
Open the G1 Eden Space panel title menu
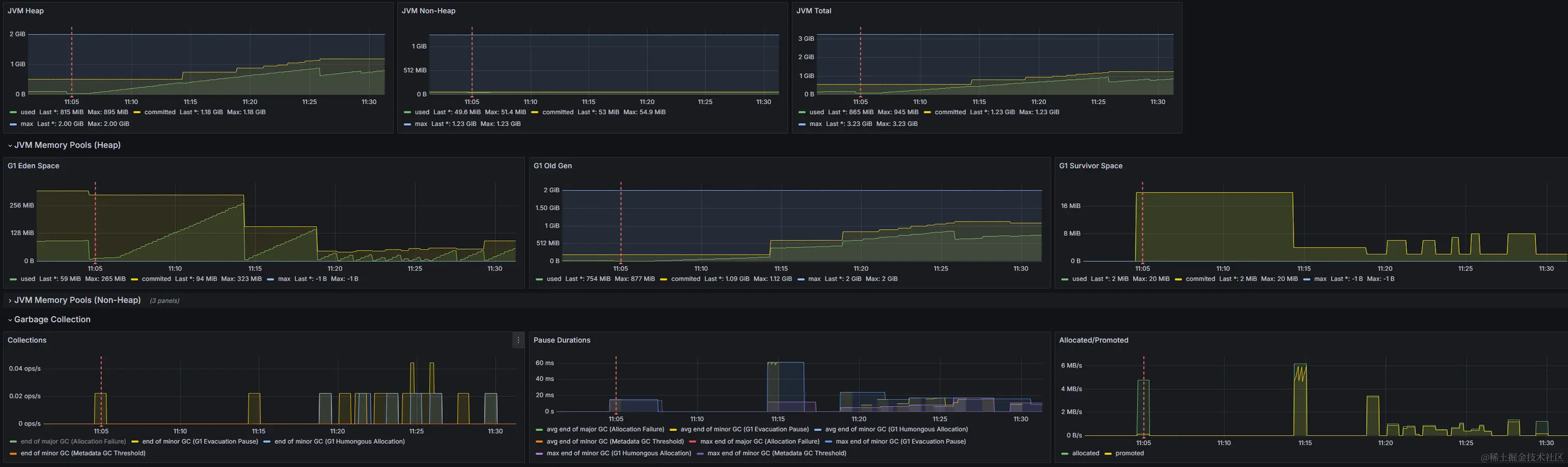tap(34, 166)
